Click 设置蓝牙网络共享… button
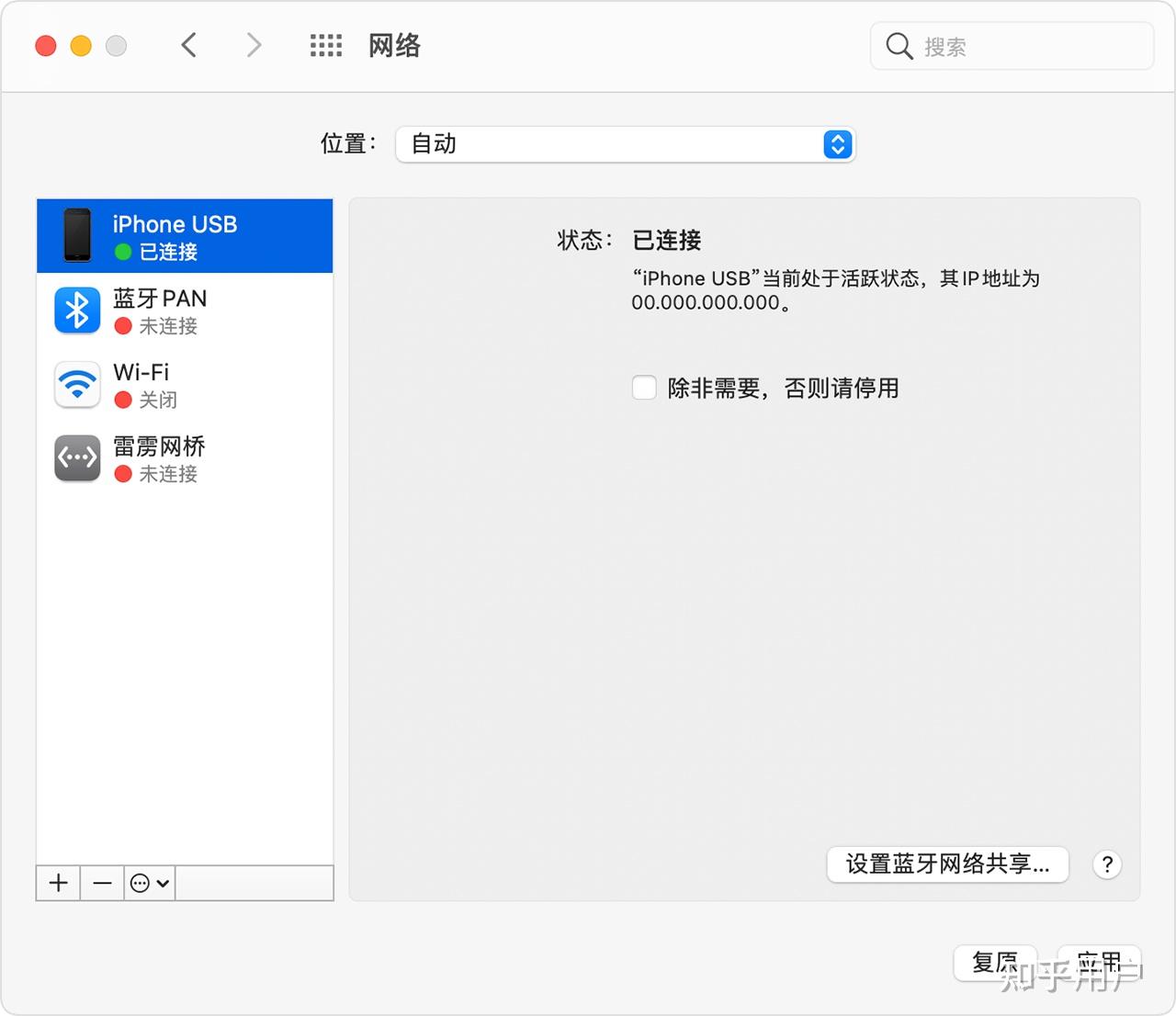Viewport: 1176px width, 1016px height. click(947, 864)
